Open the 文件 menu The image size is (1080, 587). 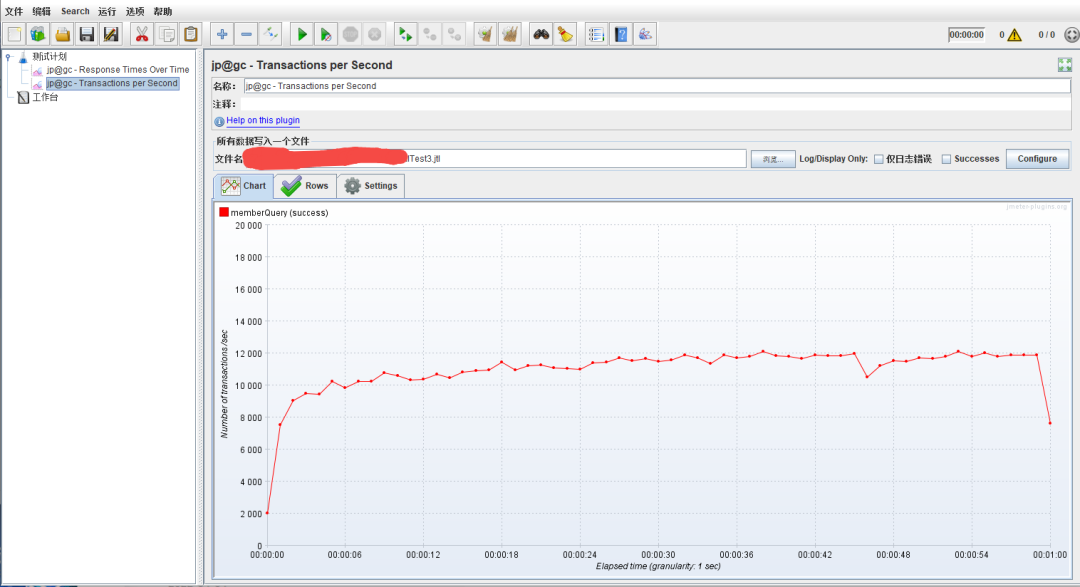coord(14,11)
